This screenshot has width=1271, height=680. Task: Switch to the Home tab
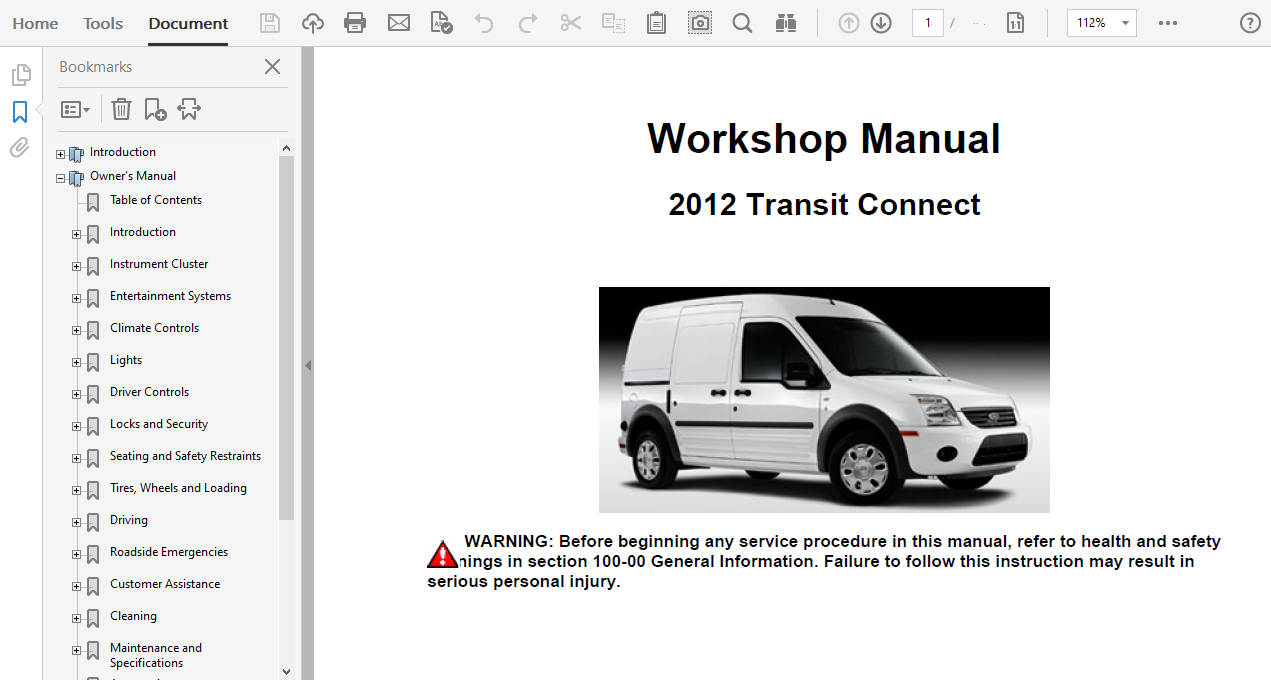point(35,23)
